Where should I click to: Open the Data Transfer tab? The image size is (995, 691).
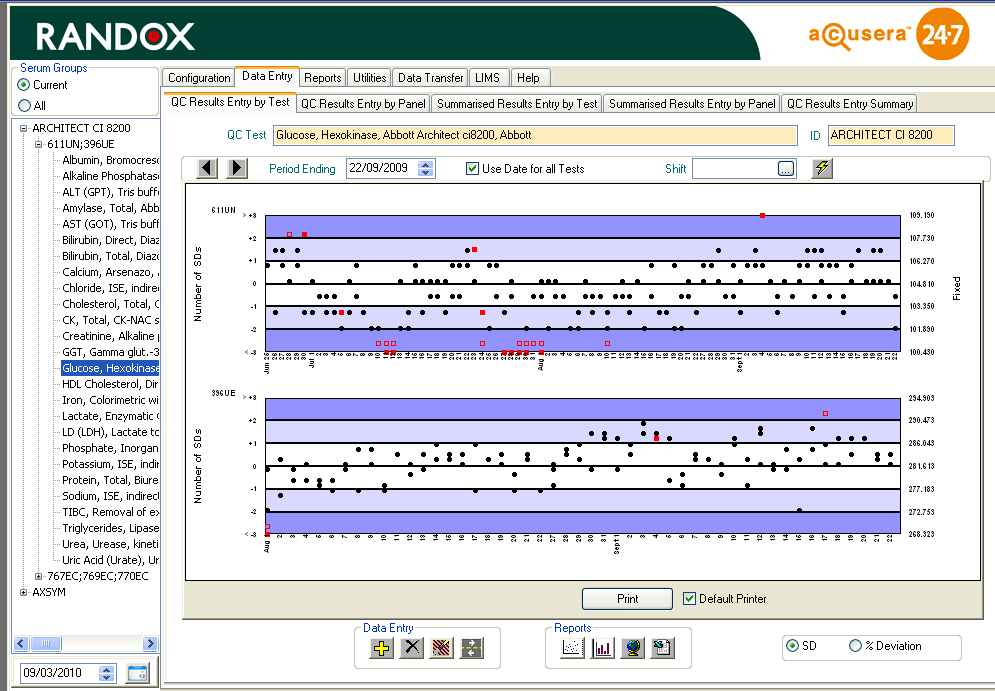(x=430, y=78)
